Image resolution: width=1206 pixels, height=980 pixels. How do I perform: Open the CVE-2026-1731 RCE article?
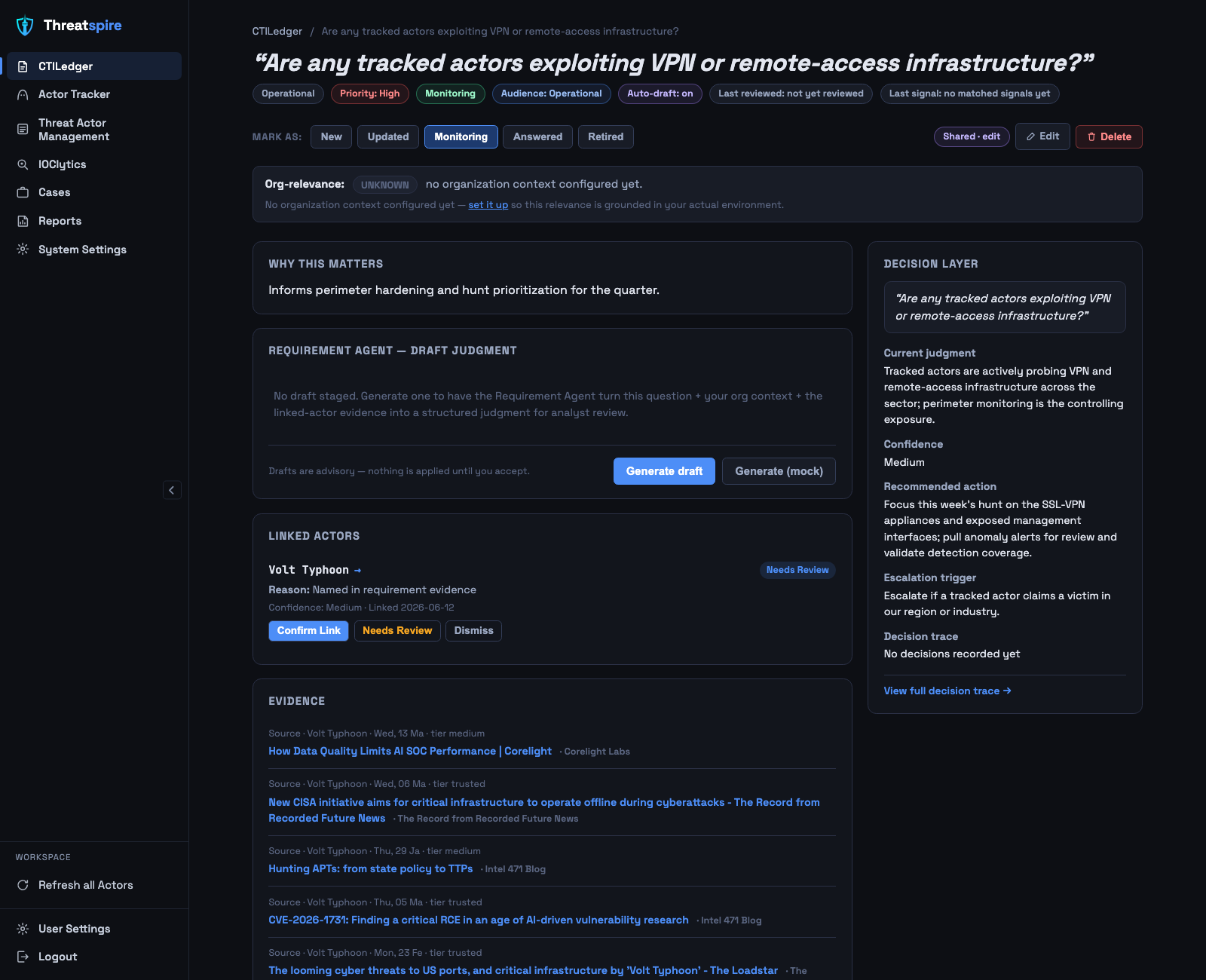(479, 920)
